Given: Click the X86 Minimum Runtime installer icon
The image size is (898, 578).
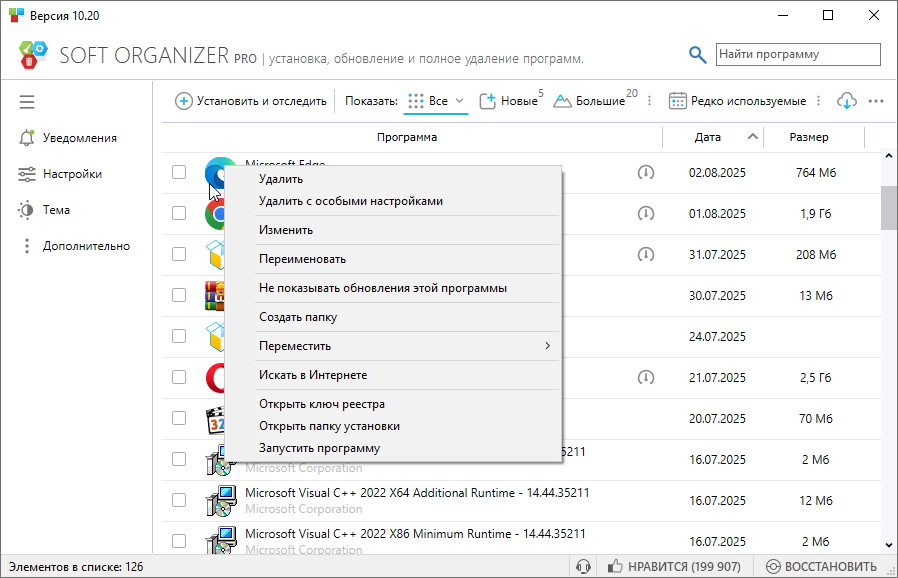Looking at the screenshot, I should [x=221, y=541].
